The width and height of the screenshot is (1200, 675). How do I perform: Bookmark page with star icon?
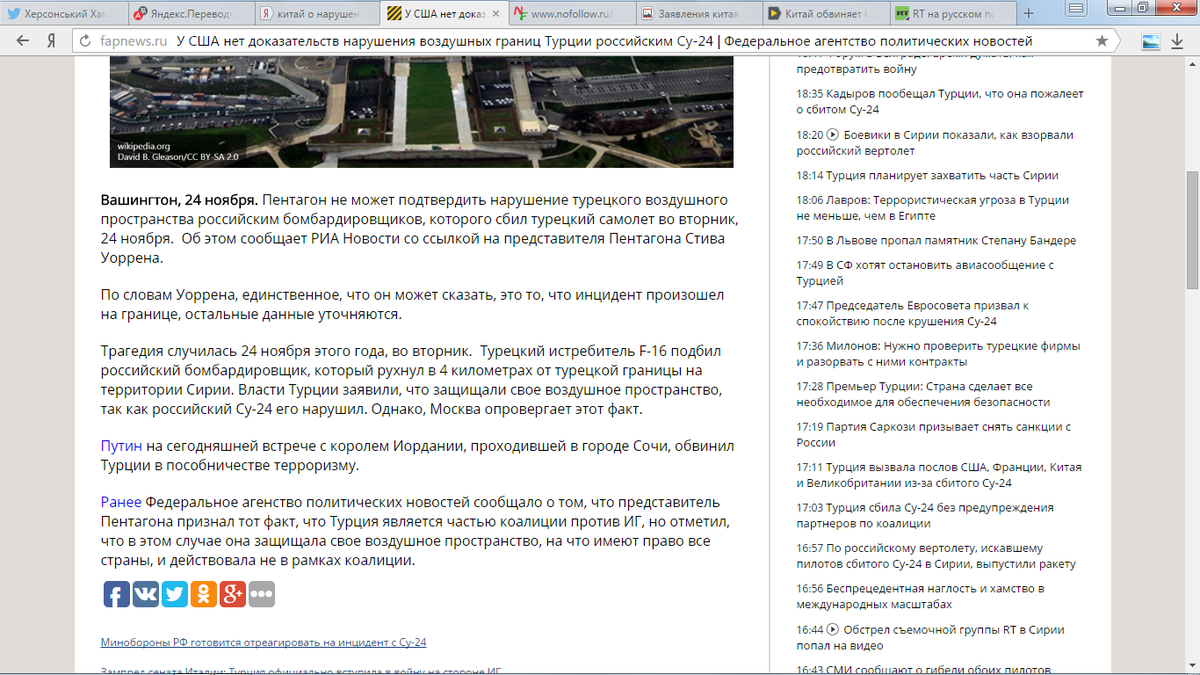click(1101, 41)
